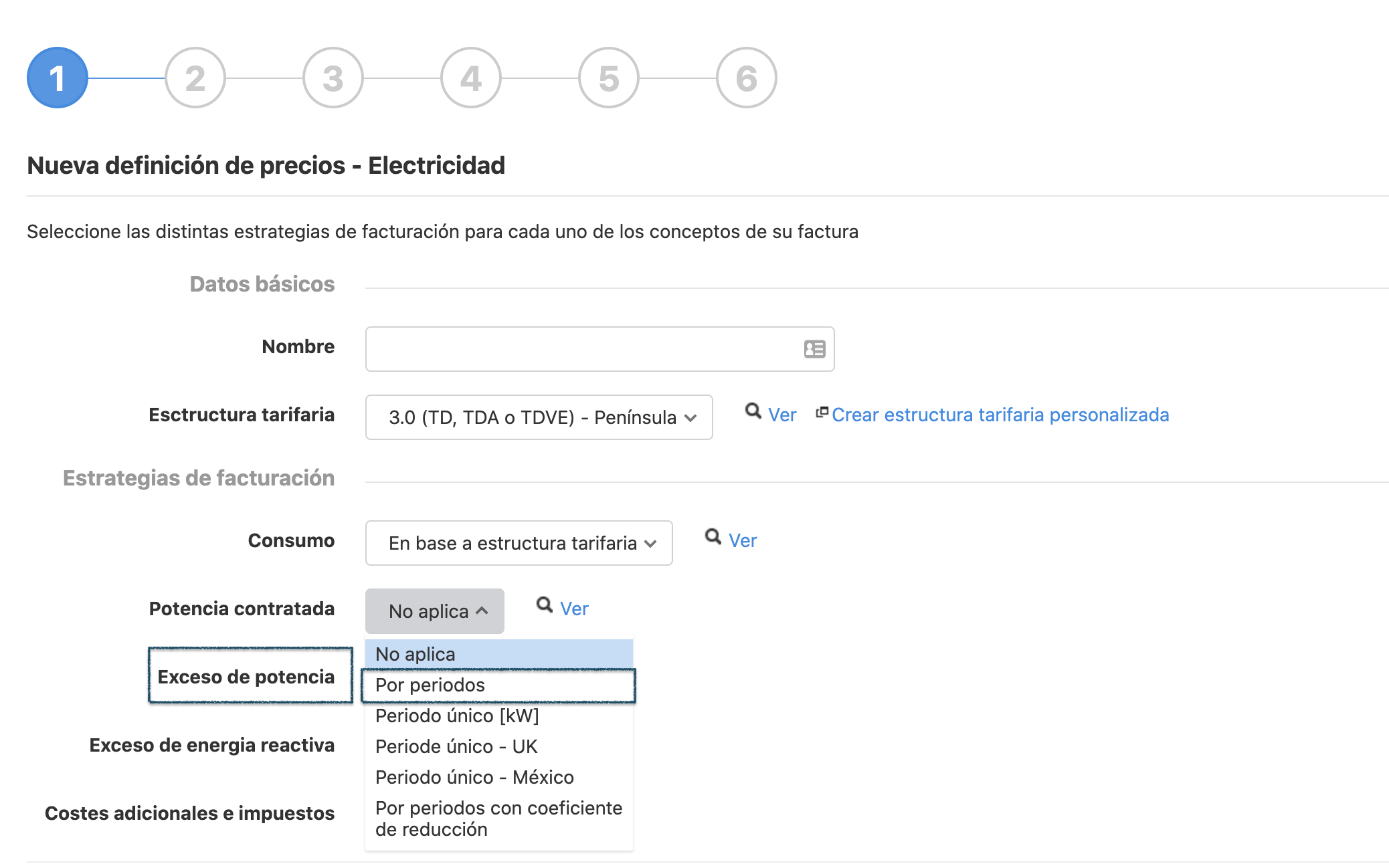Open step 5 of the wizard
This screenshot has height=868, width=1389.
click(x=609, y=78)
